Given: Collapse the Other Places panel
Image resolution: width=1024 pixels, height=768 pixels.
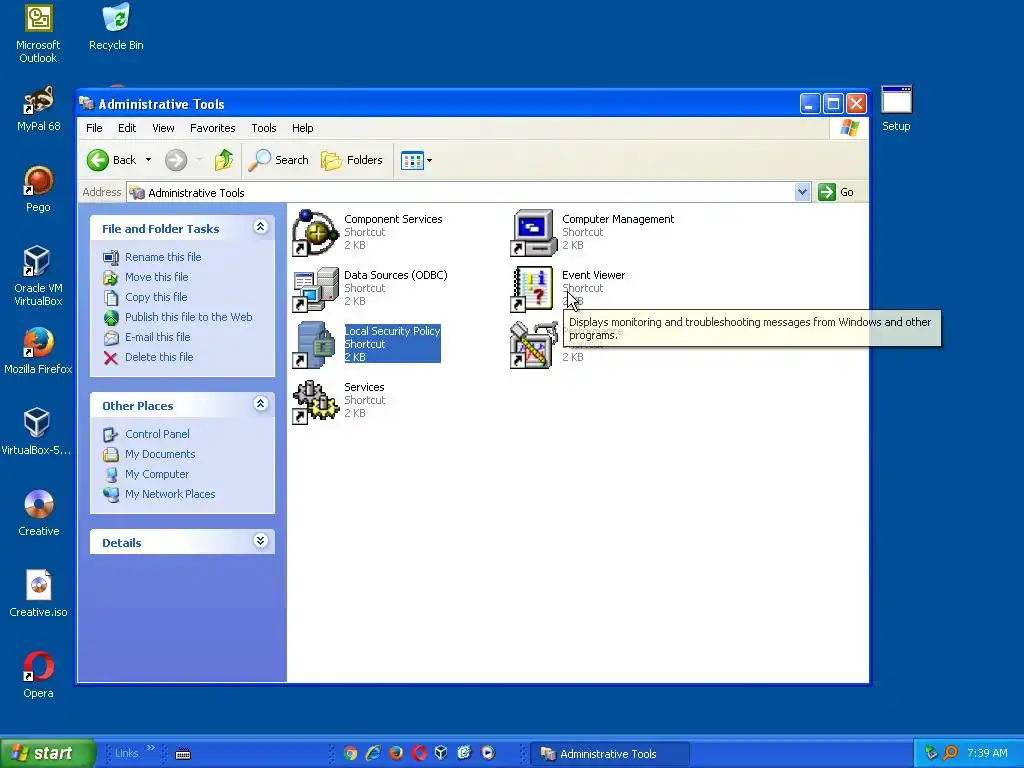Looking at the screenshot, I should pos(261,404).
